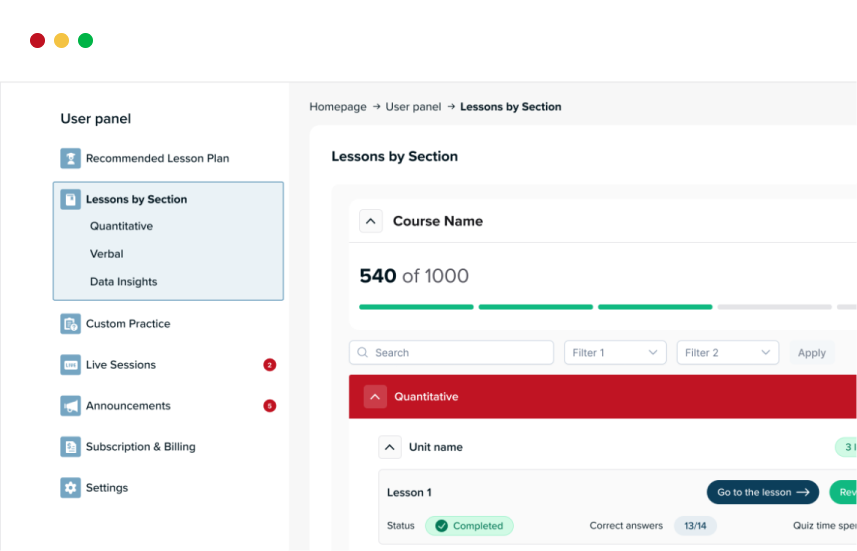Click the Recommended Lesson Plan icon
Viewport: 857px width, 551px height.
71,159
